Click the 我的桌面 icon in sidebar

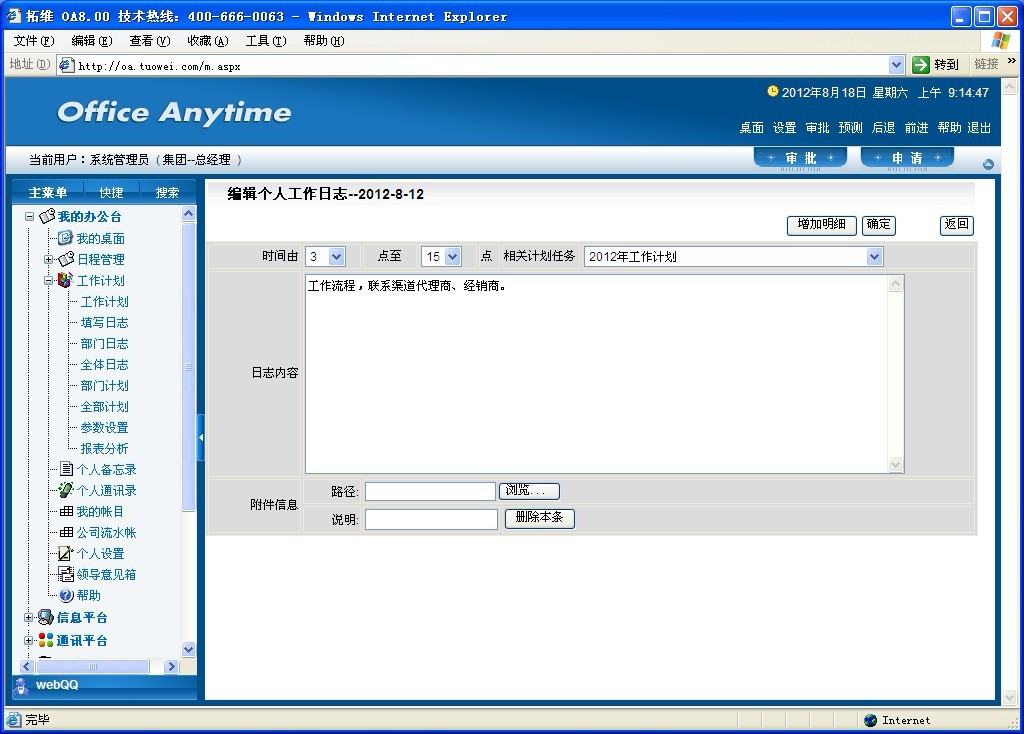[x=65, y=238]
